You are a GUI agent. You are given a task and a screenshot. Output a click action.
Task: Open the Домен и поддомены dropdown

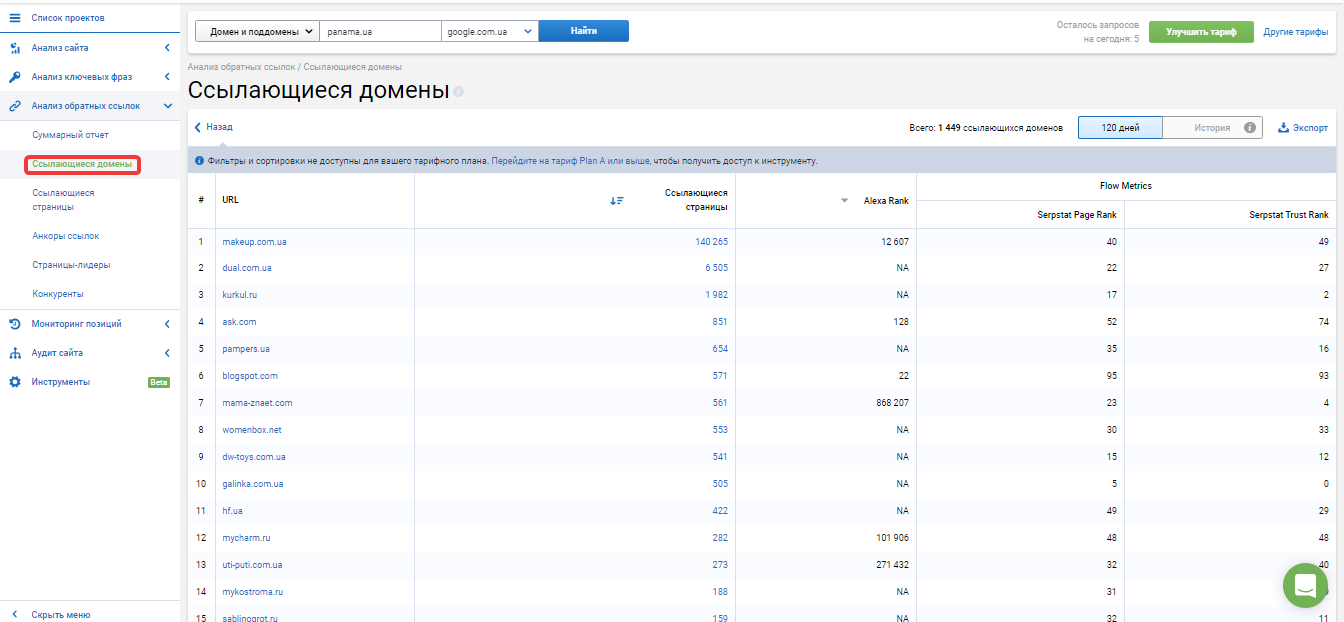point(257,32)
